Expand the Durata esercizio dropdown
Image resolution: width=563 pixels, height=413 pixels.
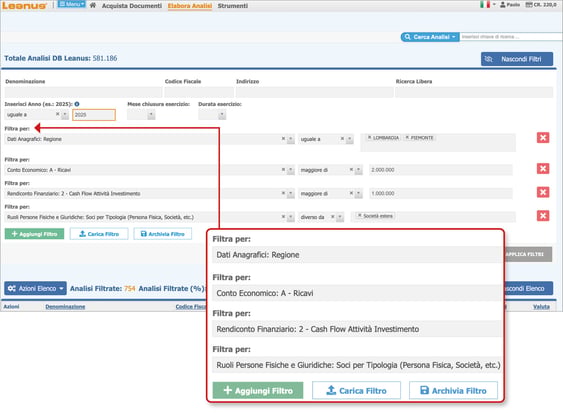pyautogui.click(x=222, y=115)
